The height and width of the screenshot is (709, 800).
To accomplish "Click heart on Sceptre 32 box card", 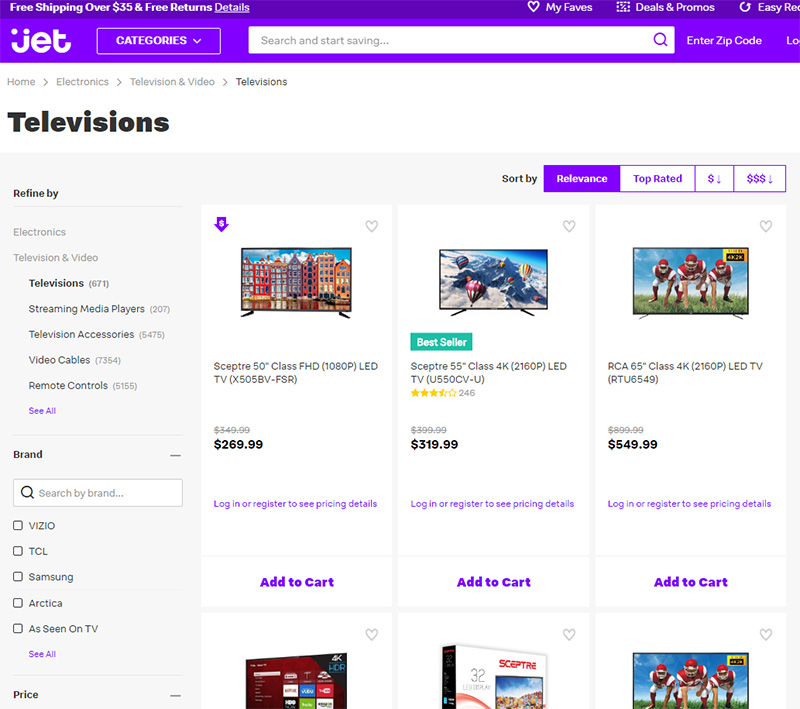I will pyautogui.click(x=569, y=635).
